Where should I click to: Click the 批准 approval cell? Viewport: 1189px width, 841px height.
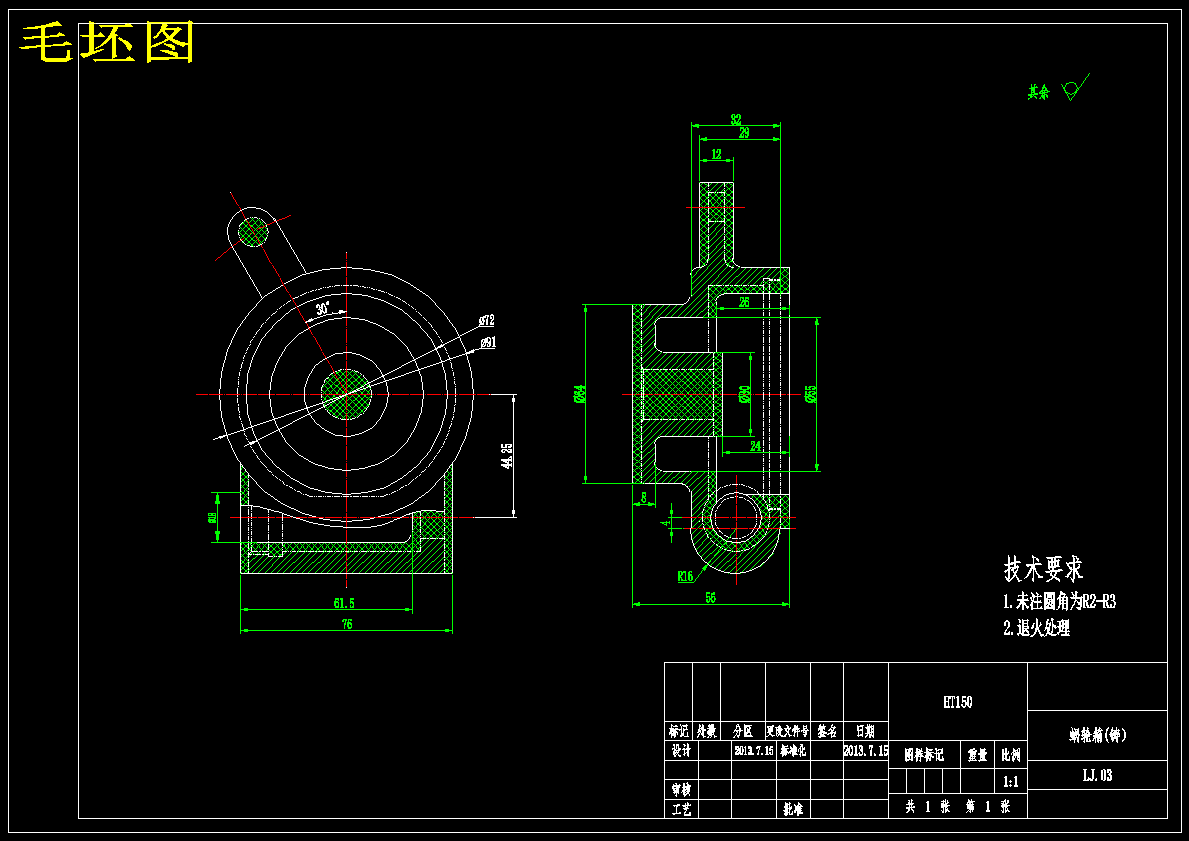pyautogui.click(x=793, y=810)
